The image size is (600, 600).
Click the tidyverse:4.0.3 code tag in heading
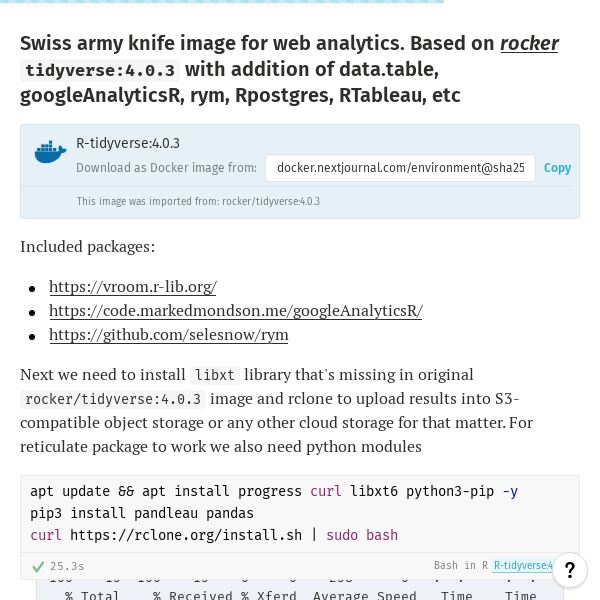[x=100, y=70]
